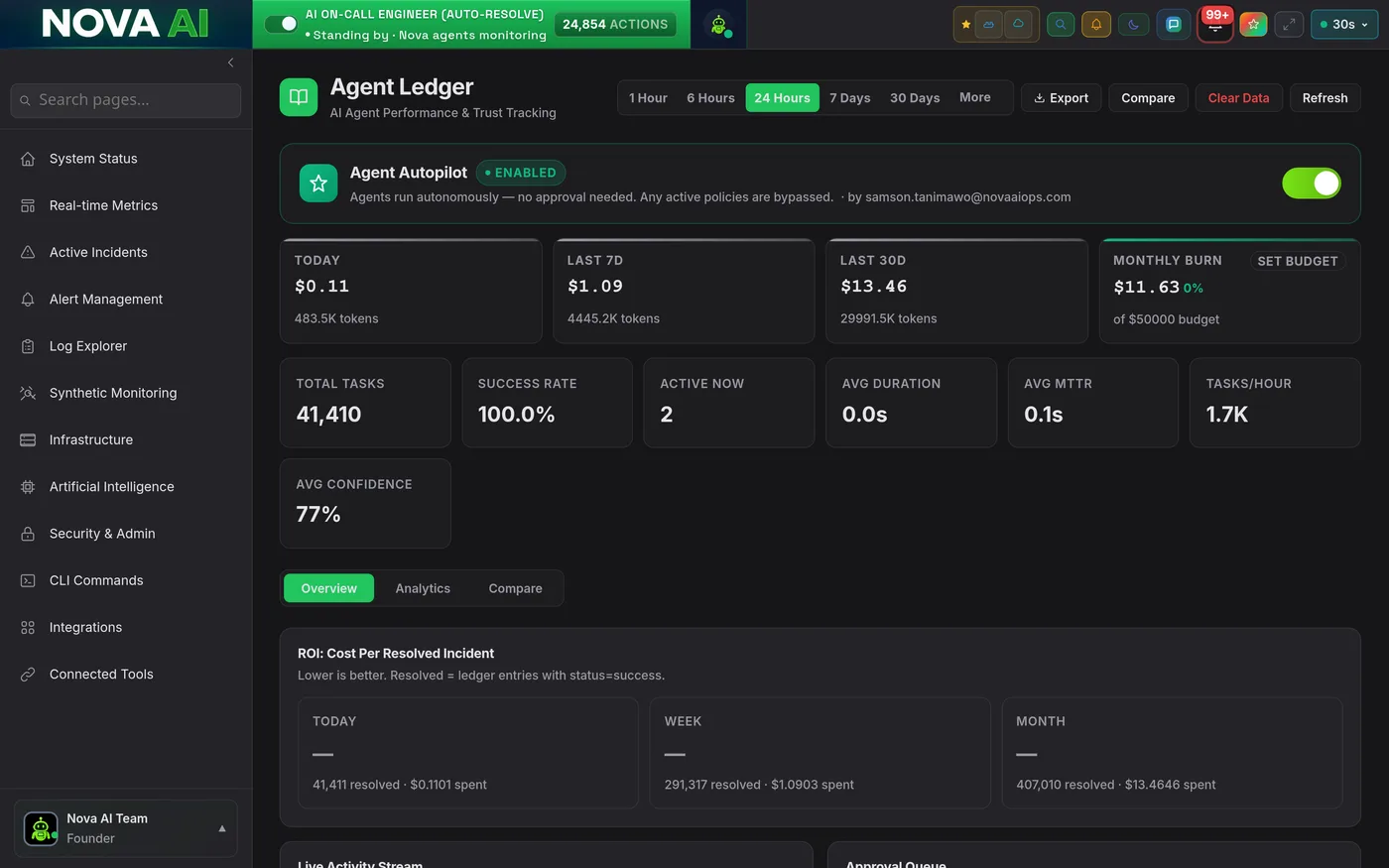Select the 1 Hour time range
Viewport: 1389px width, 868px height.
[x=648, y=98]
